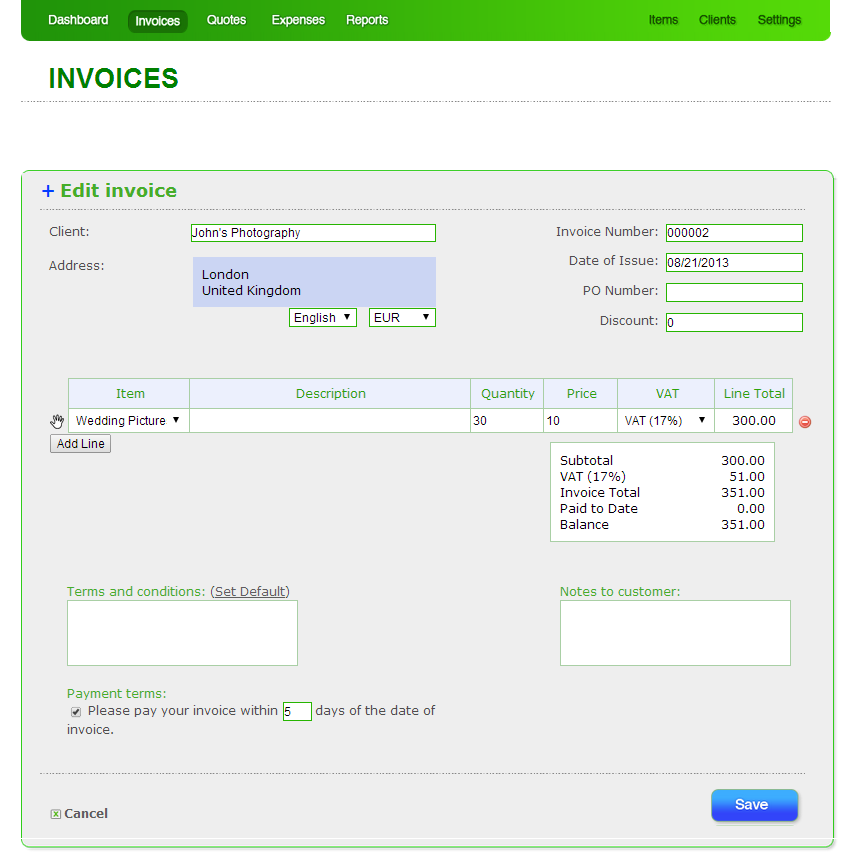
Task: Click the Set Default link
Action: click(x=249, y=591)
